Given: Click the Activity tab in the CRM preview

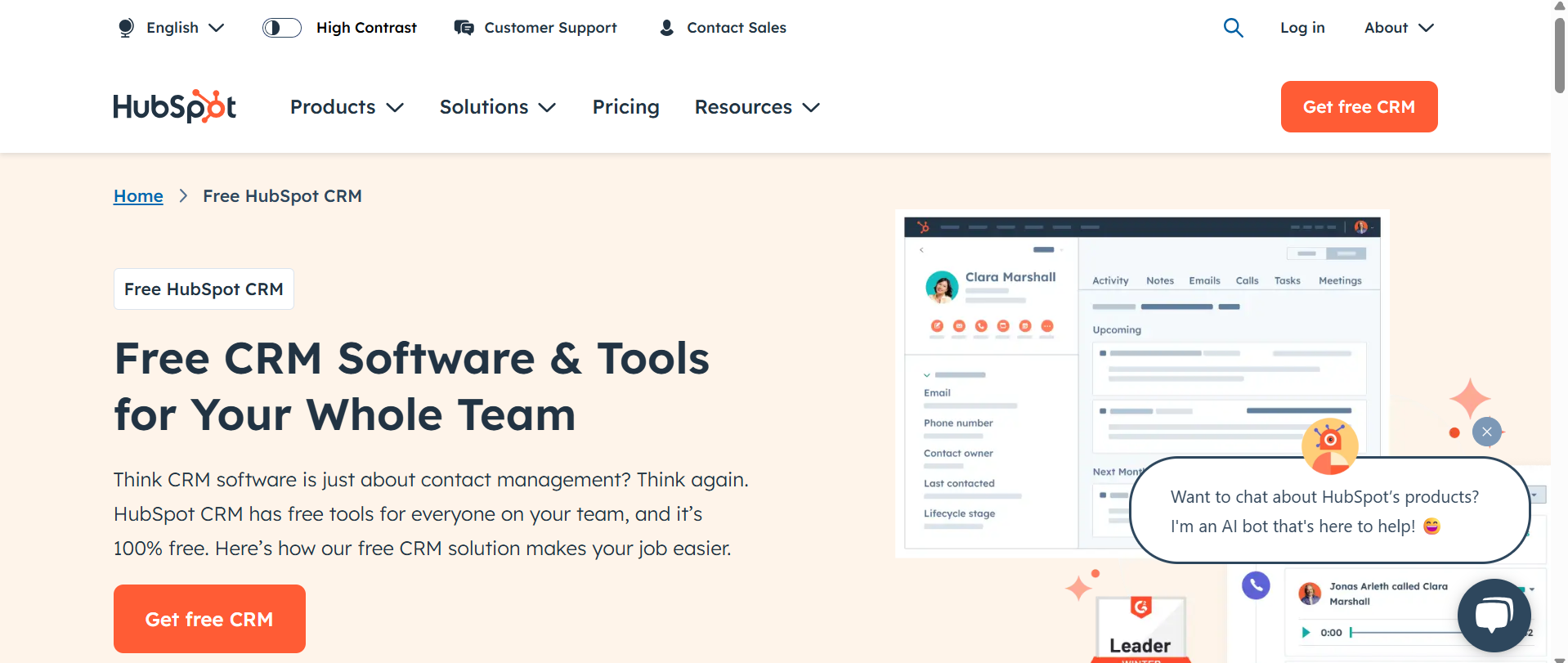Looking at the screenshot, I should tap(1110, 280).
